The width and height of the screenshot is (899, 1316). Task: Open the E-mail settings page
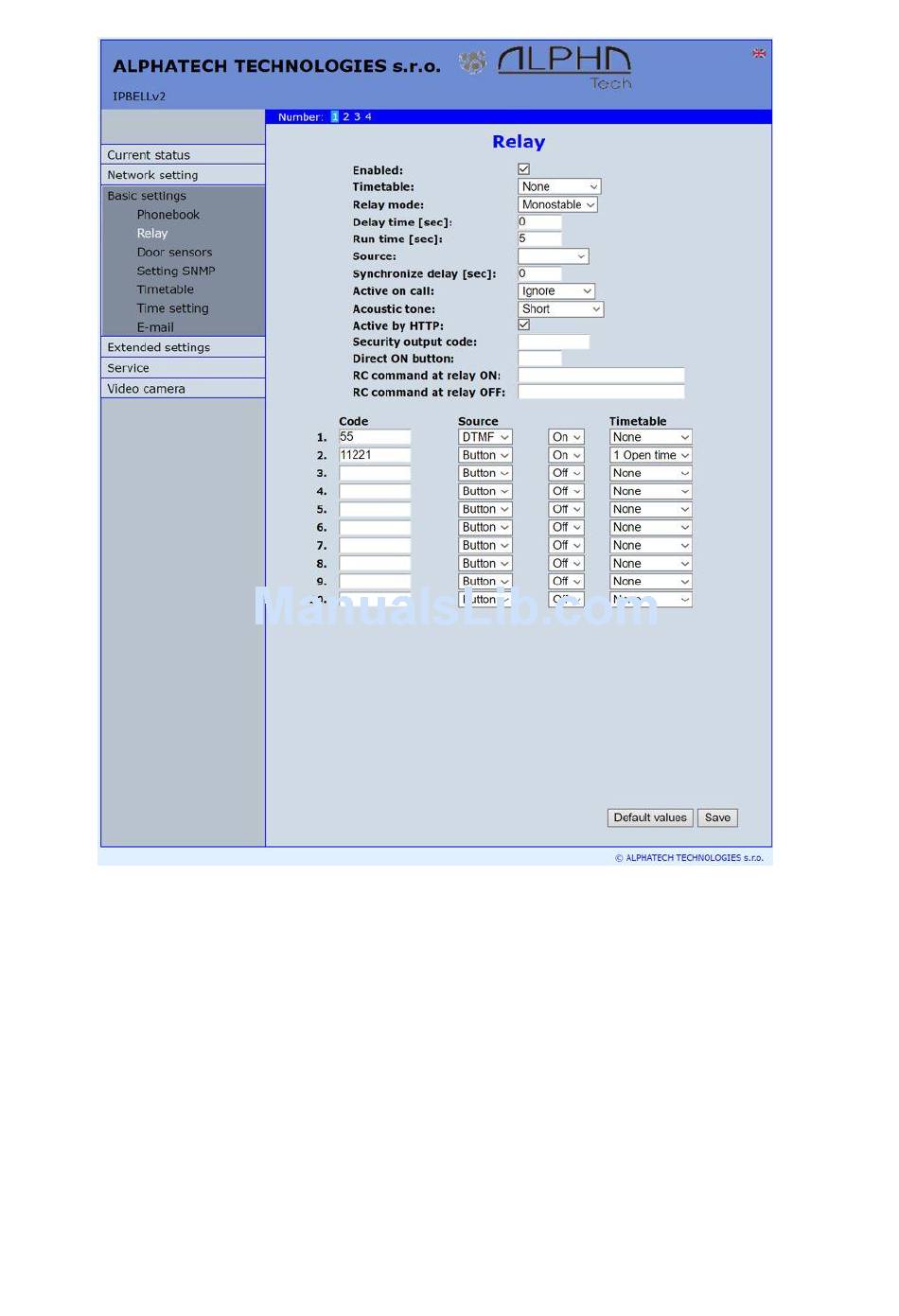coord(155,327)
